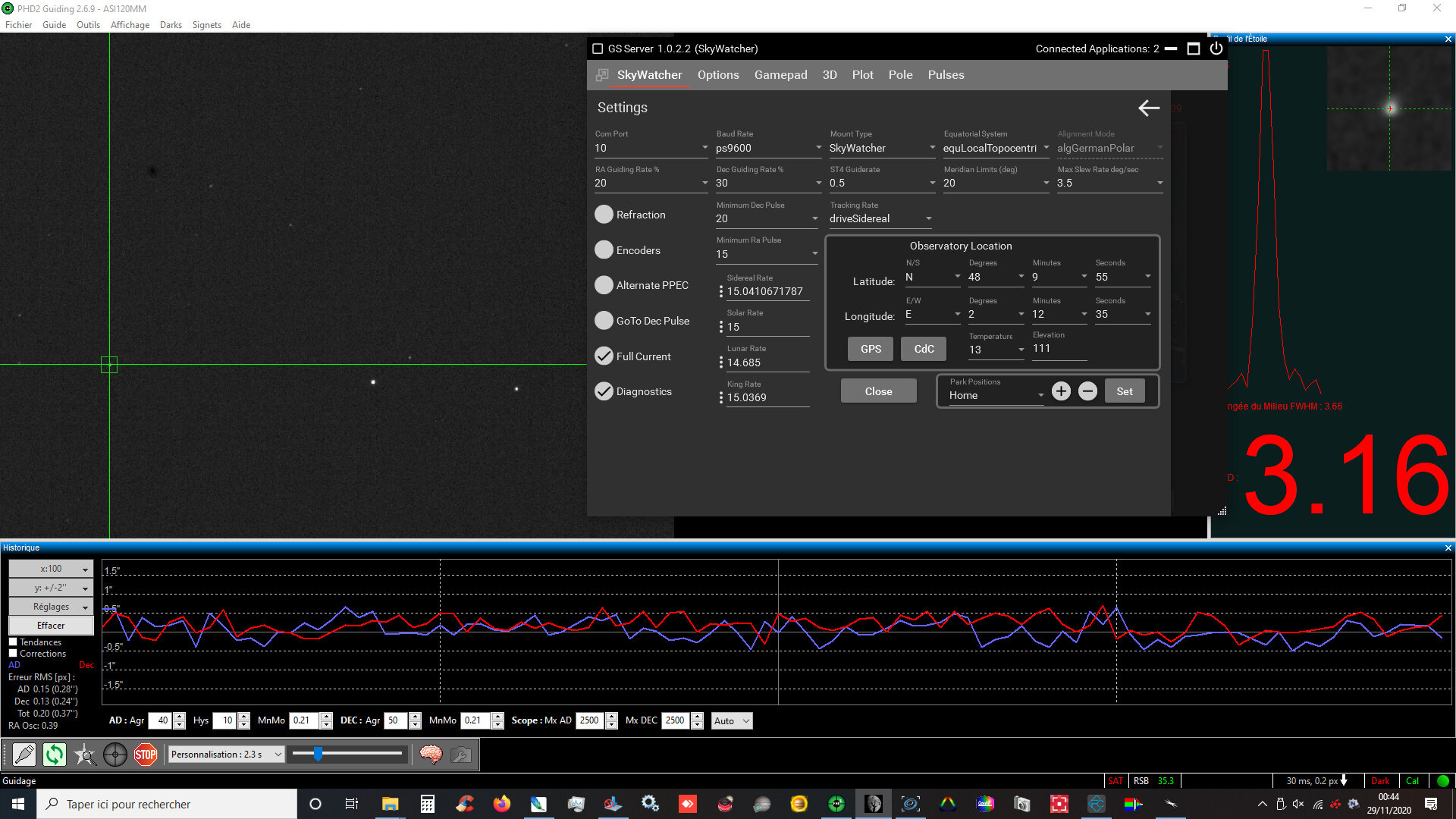Disable the Full Current toggle
Viewport: 1456px width, 819px height.
[604, 356]
